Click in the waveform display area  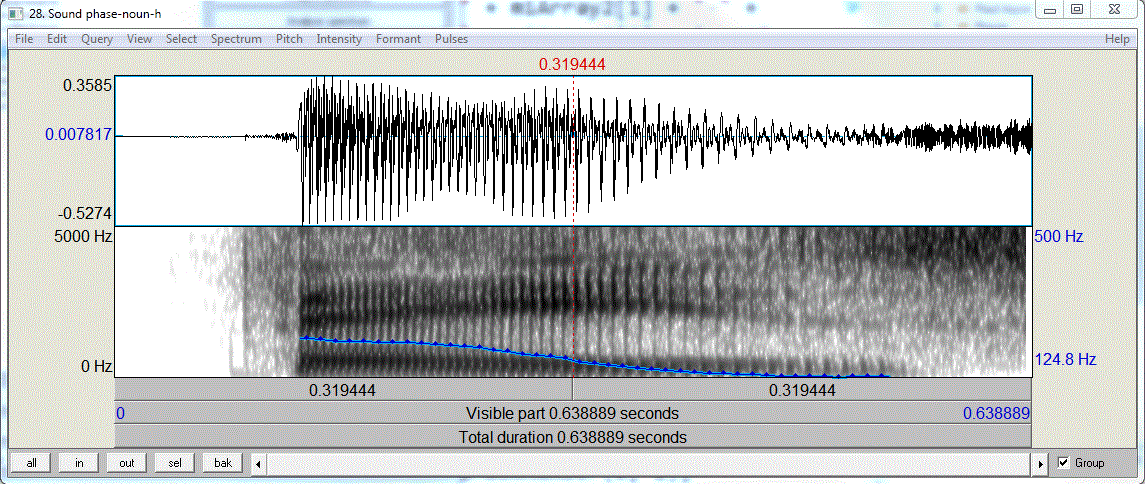click(572, 150)
